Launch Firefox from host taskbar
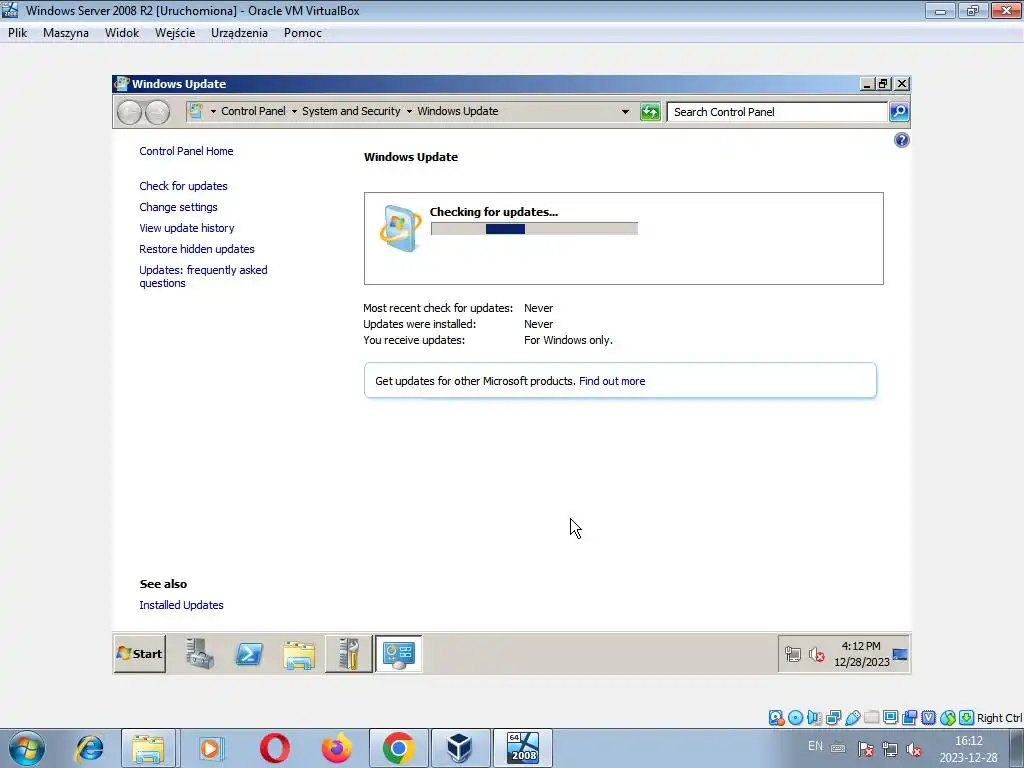 (337, 748)
